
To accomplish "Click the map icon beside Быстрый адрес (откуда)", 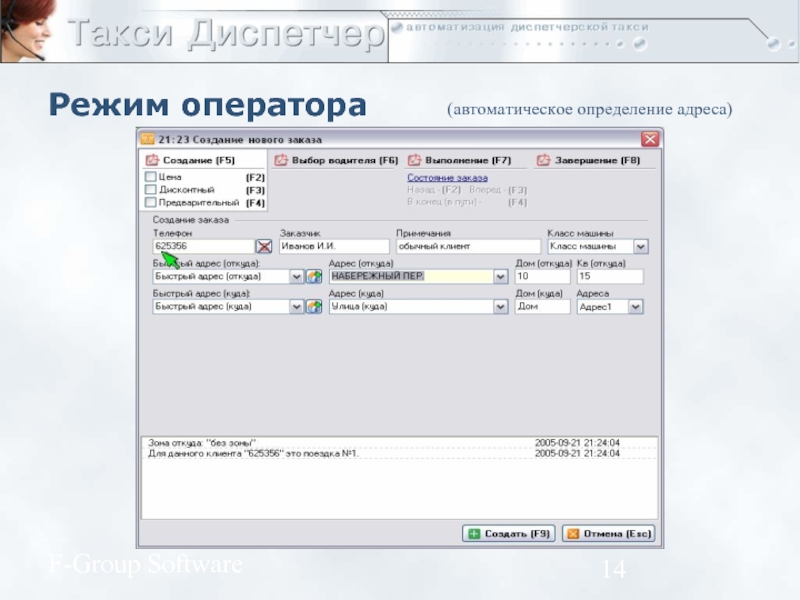I will 314,277.
